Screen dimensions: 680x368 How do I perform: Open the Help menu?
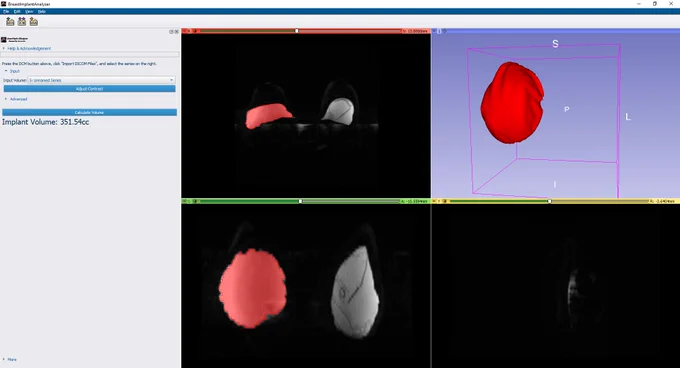coord(42,12)
